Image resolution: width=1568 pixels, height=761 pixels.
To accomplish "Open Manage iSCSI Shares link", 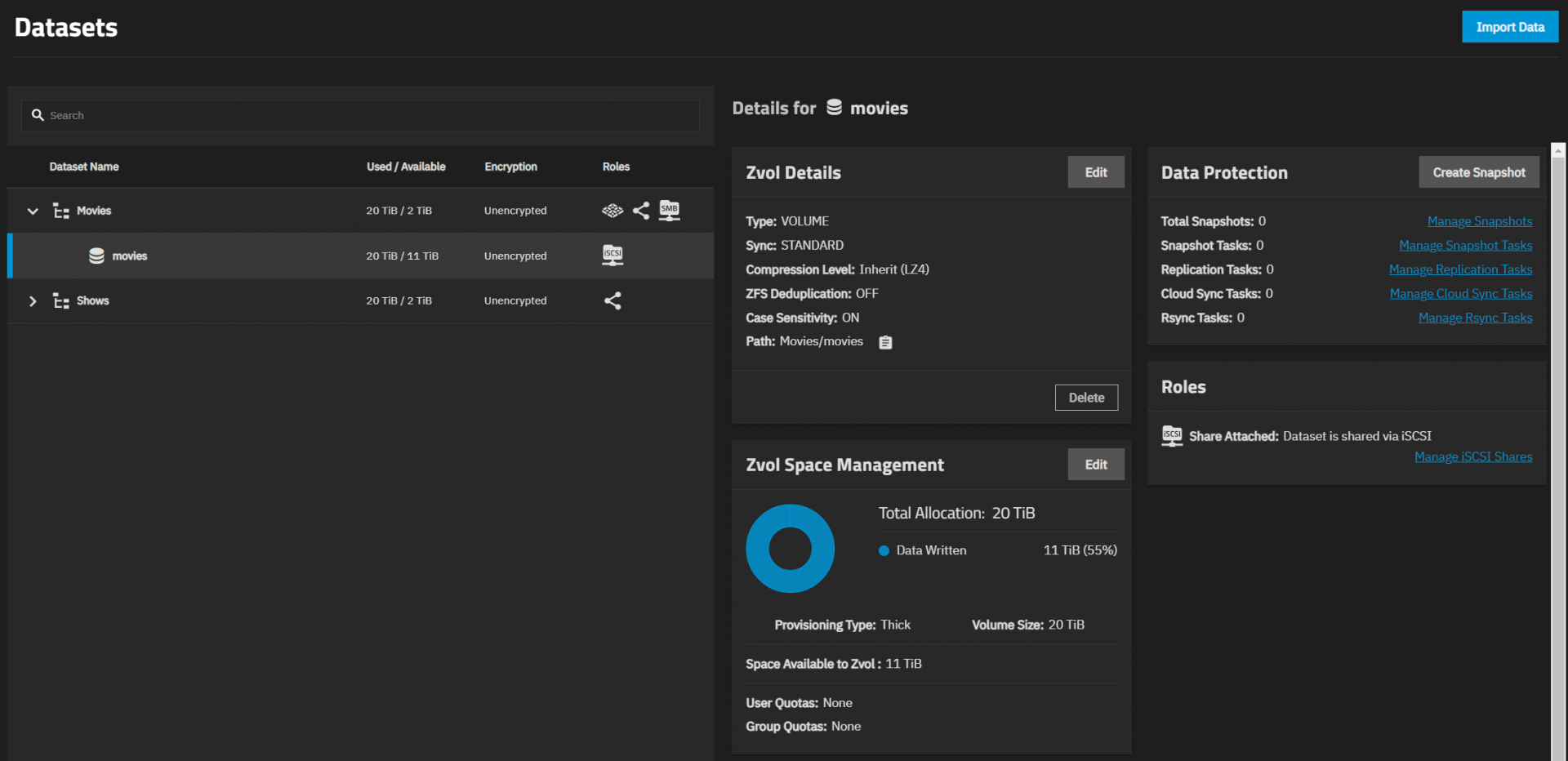I will click(x=1473, y=456).
